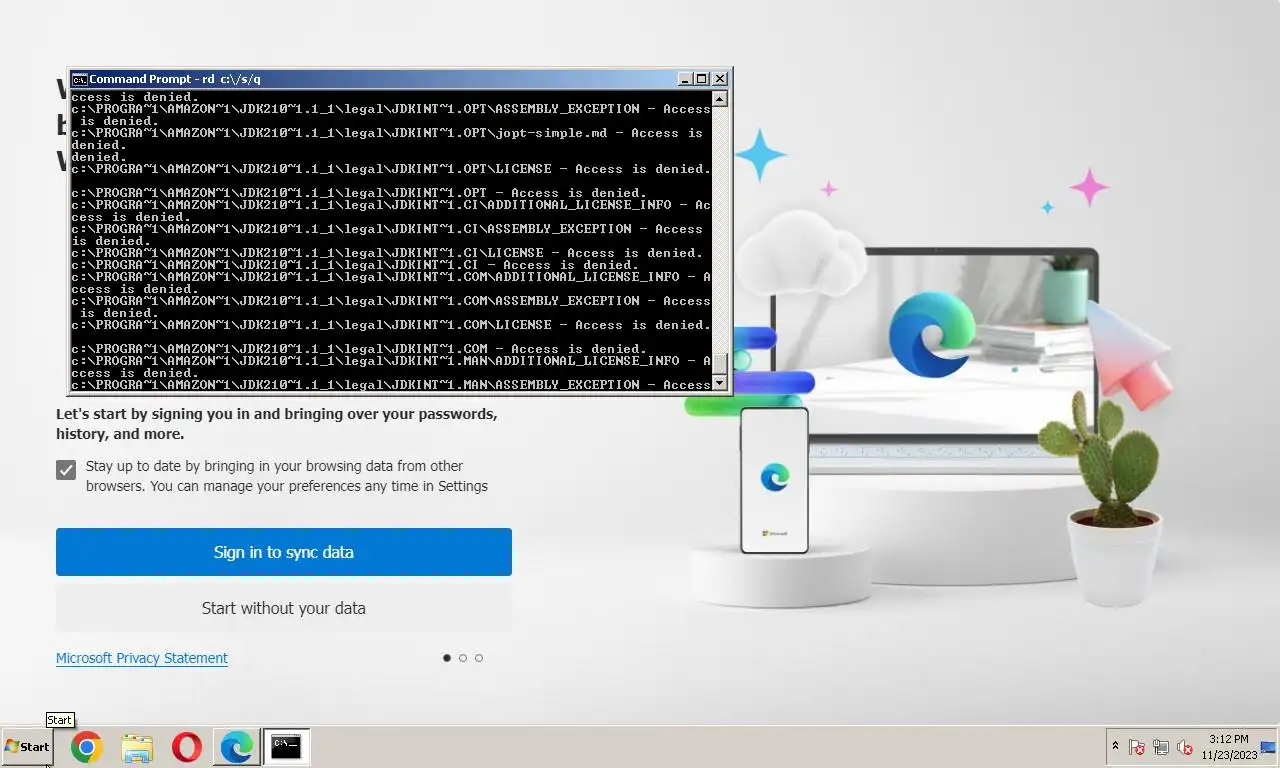Show hidden system tray icons

point(1115,747)
